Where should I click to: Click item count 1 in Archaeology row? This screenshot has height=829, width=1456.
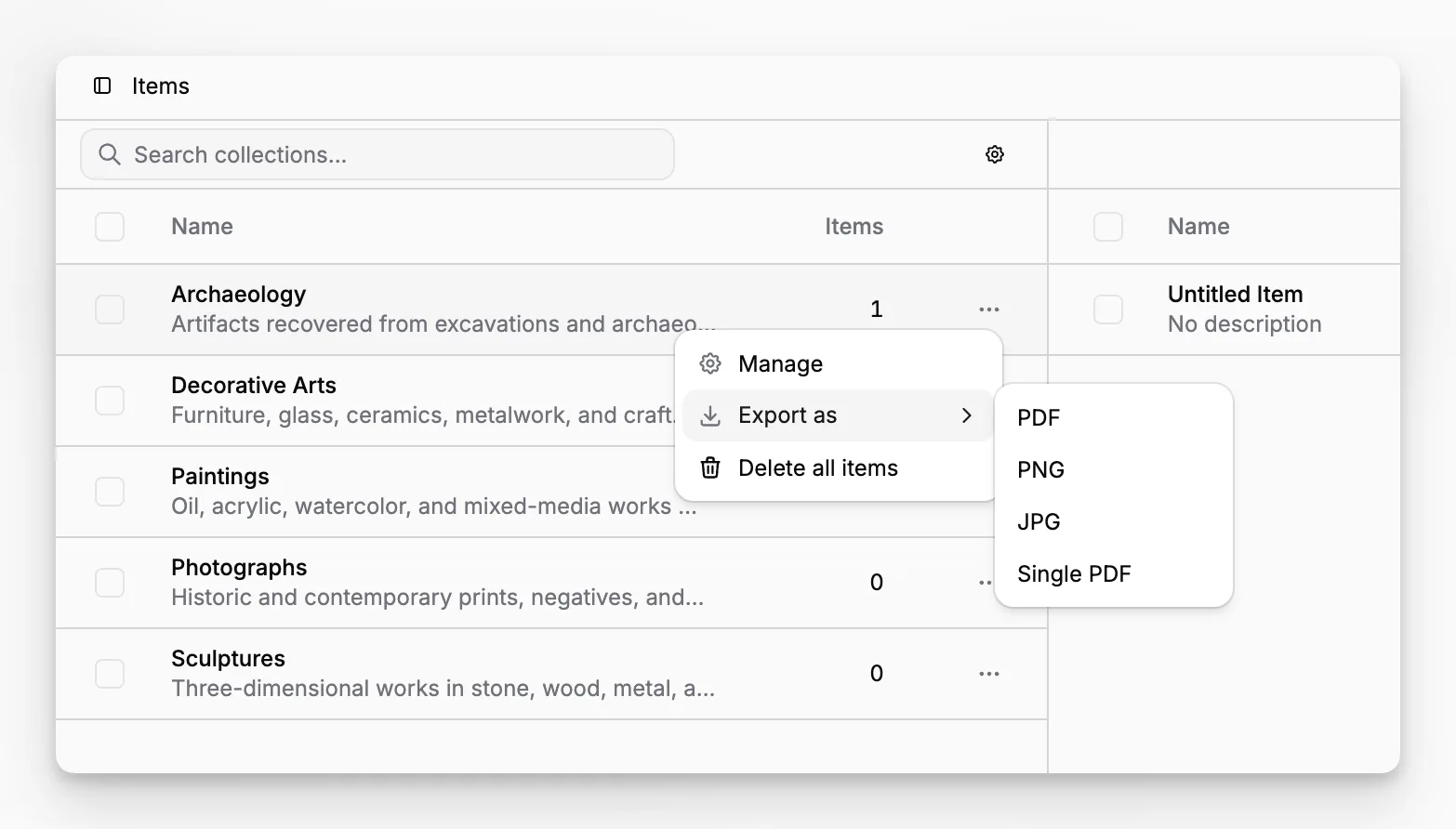click(876, 309)
